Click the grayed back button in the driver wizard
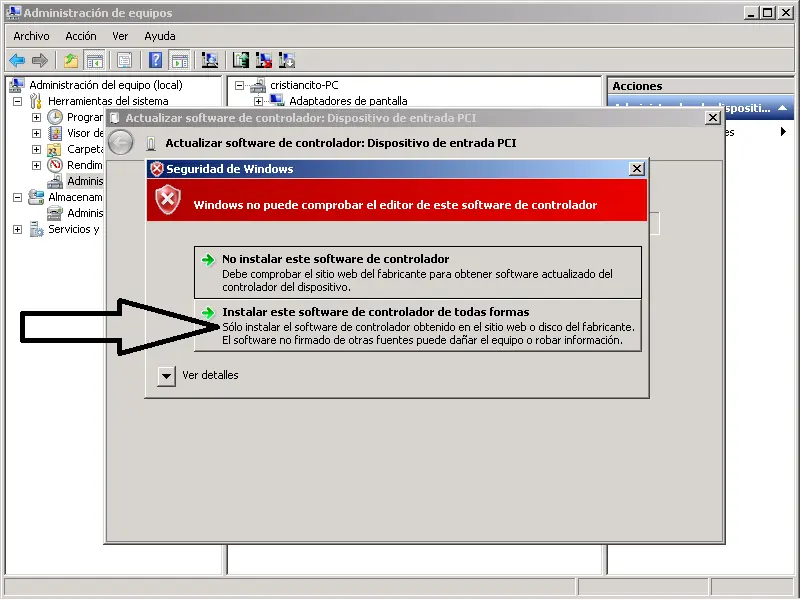The width and height of the screenshot is (800, 600). click(121, 142)
